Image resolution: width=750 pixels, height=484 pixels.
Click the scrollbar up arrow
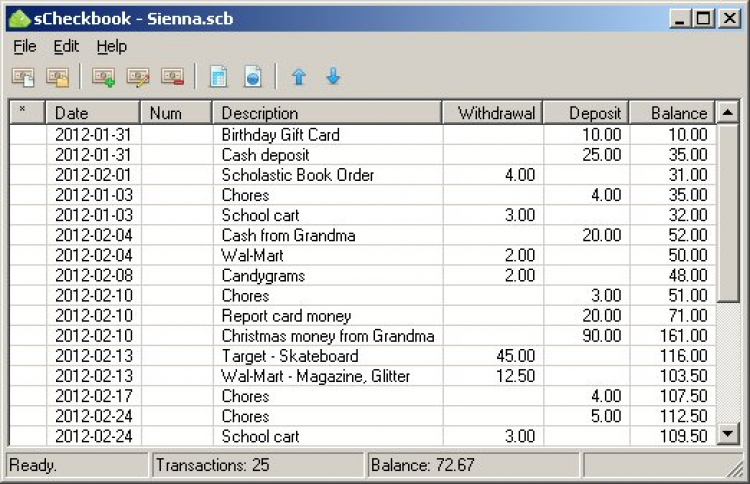click(x=728, y=113)
